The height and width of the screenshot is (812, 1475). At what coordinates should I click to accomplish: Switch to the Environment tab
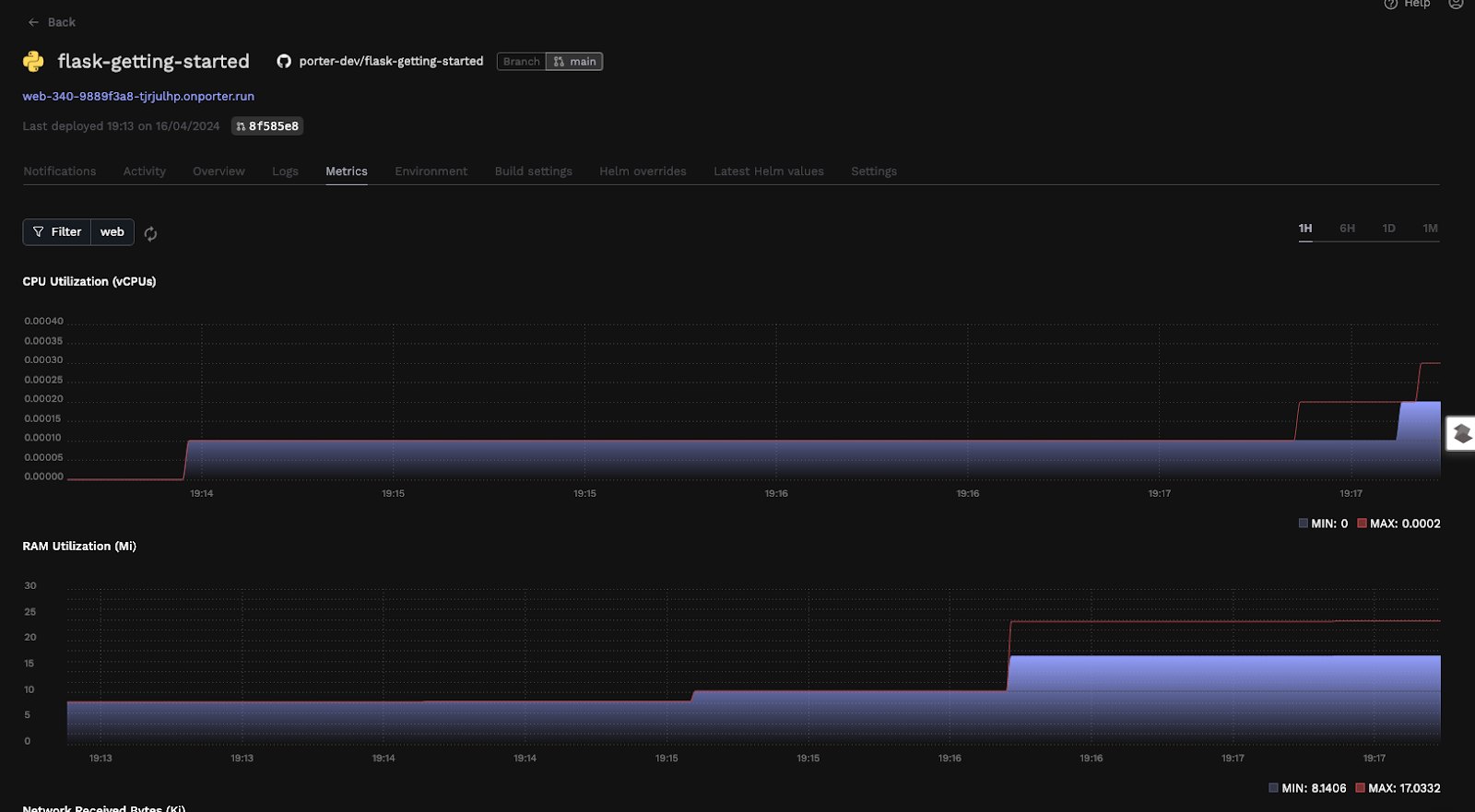(x=431, y=171)
